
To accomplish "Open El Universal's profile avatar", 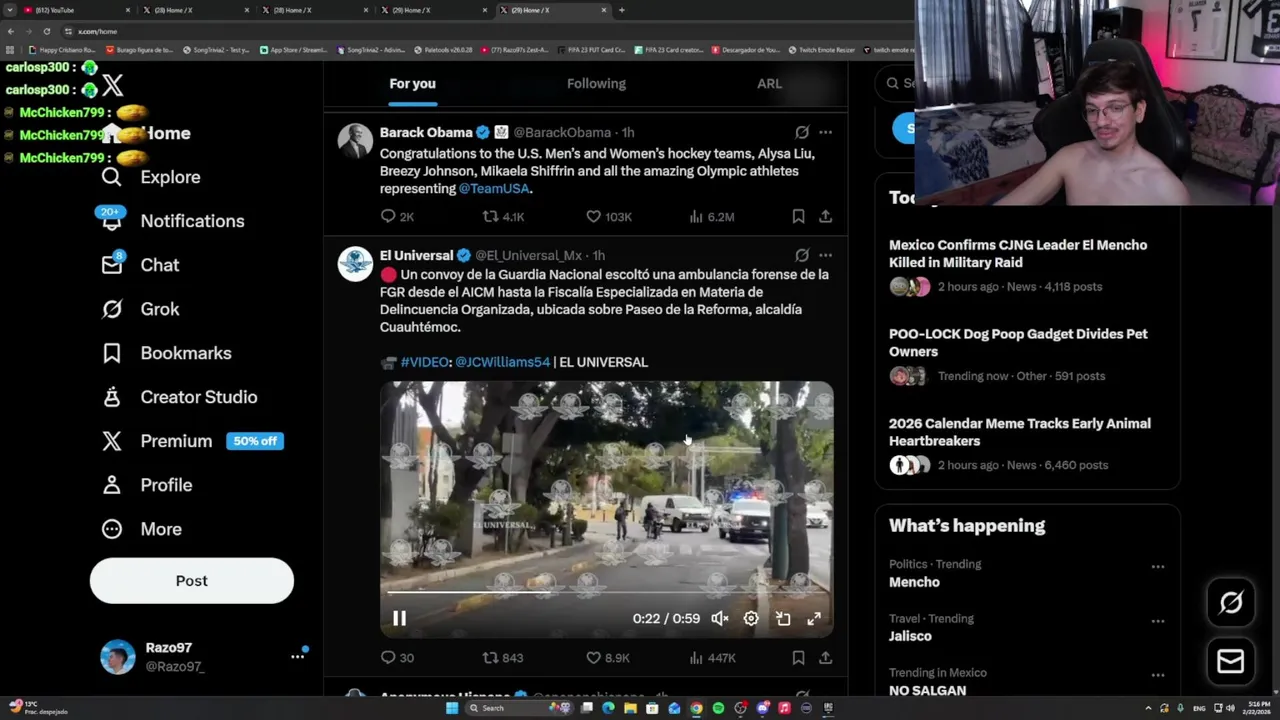I will point(355,264).
